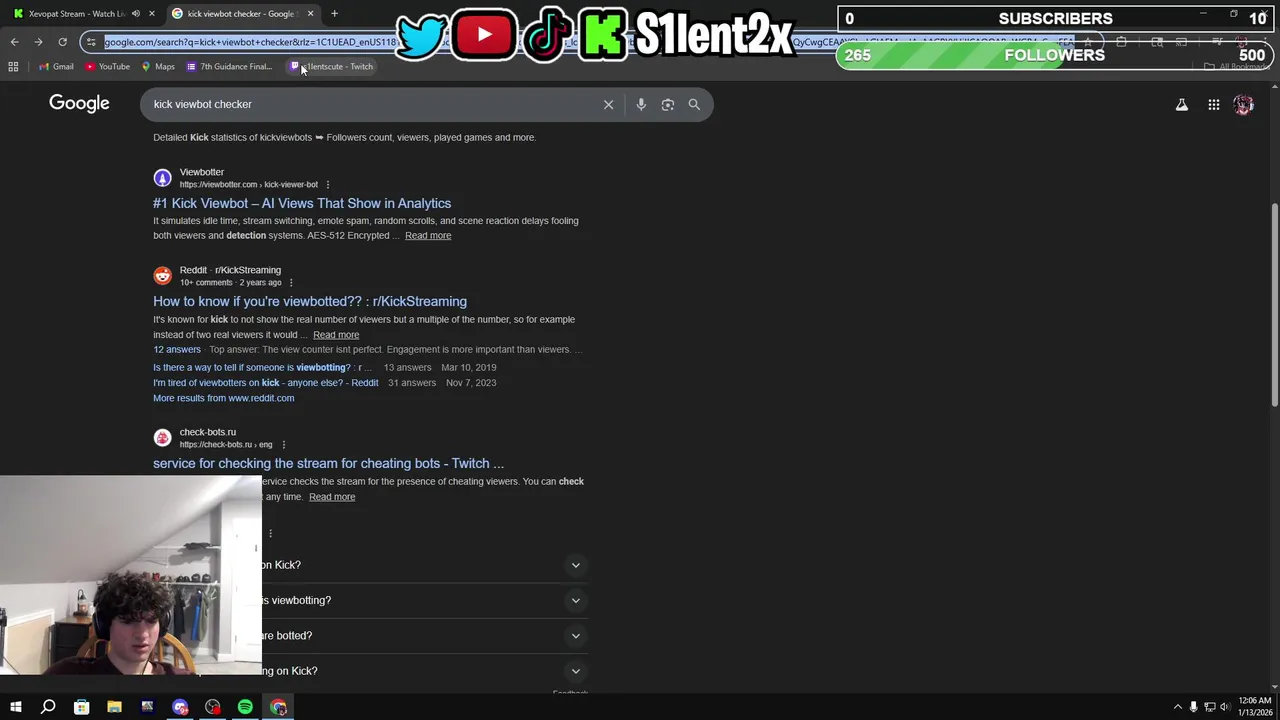The width and height of the screenshot is (1280, 720).
Task: Open OBS Studio from the taskbar
Action: click(x=213, y=707)
